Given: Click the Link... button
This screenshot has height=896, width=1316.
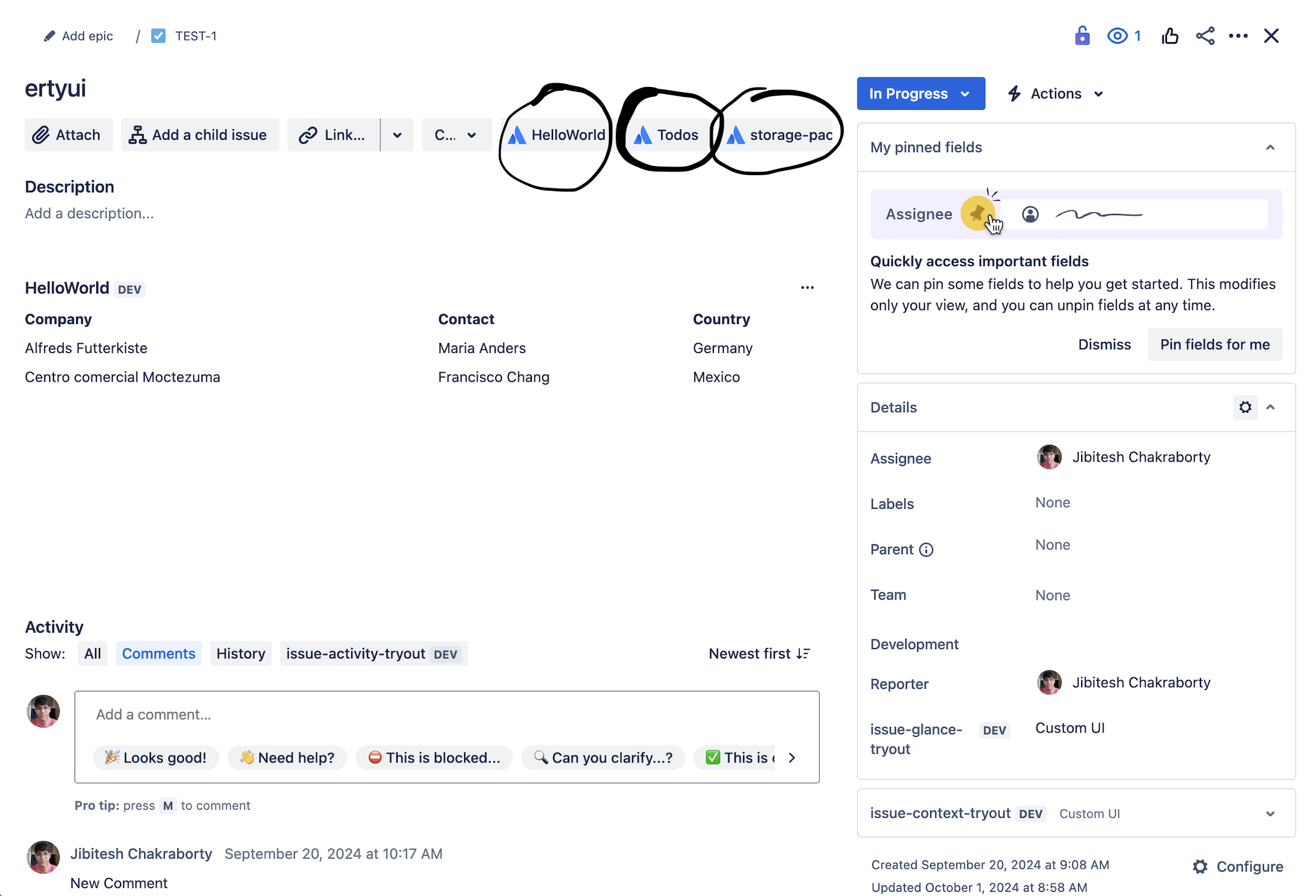Looking at the screenshot, I should click(333, 135).
